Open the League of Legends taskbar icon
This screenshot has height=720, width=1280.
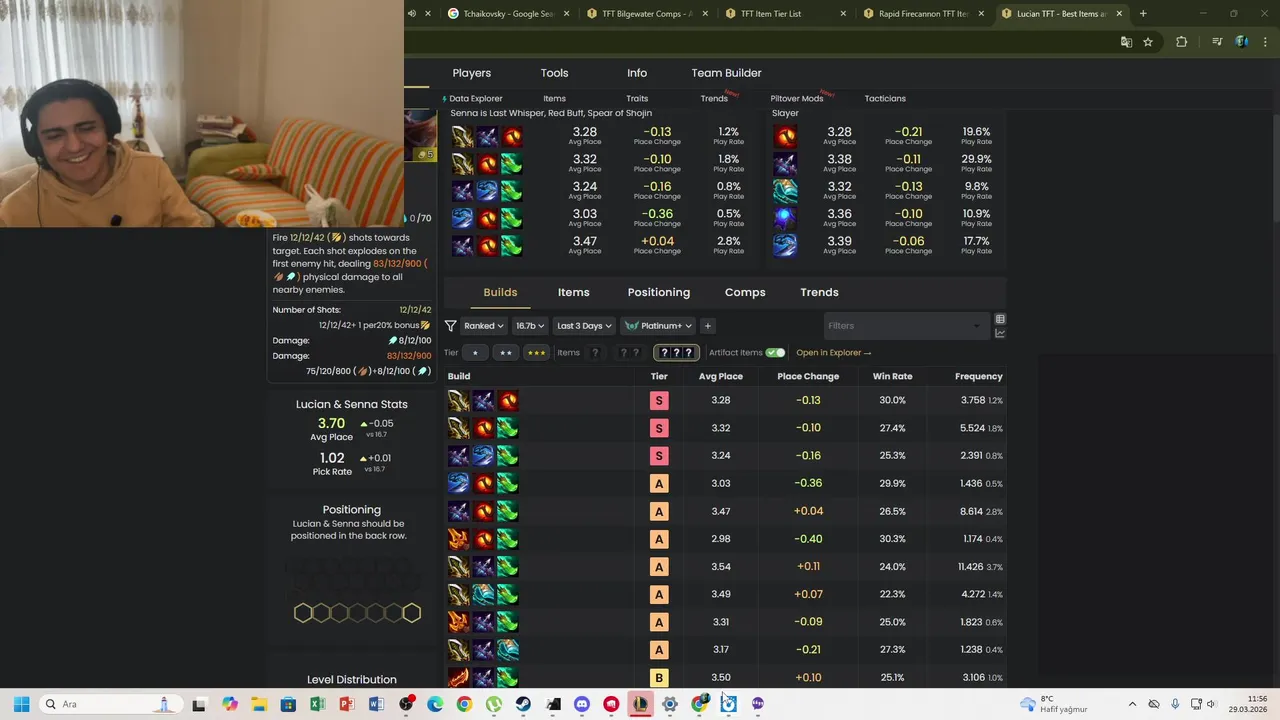coord(640,704)
